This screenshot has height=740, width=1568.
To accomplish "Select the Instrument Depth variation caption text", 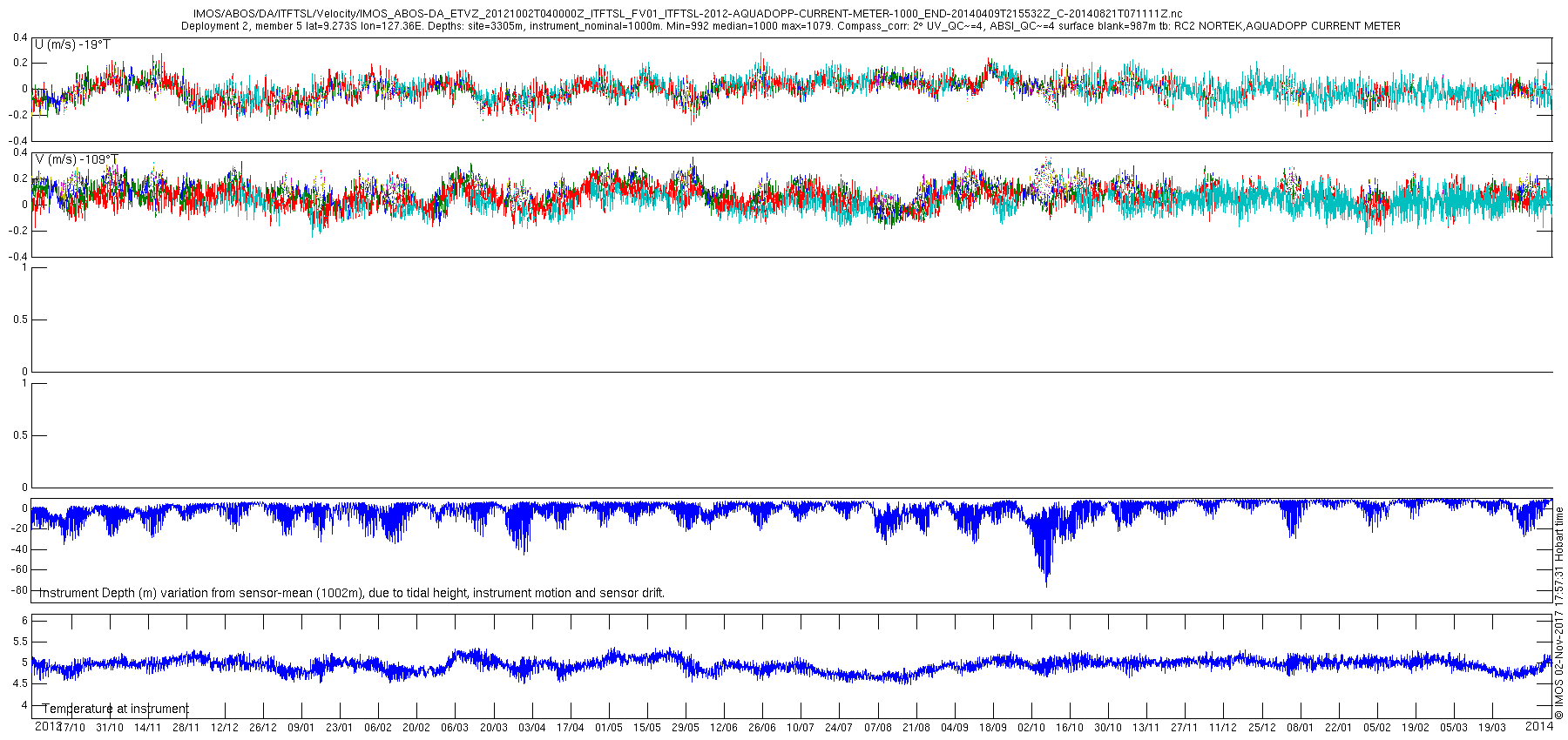I will click(x=353, y=593).
